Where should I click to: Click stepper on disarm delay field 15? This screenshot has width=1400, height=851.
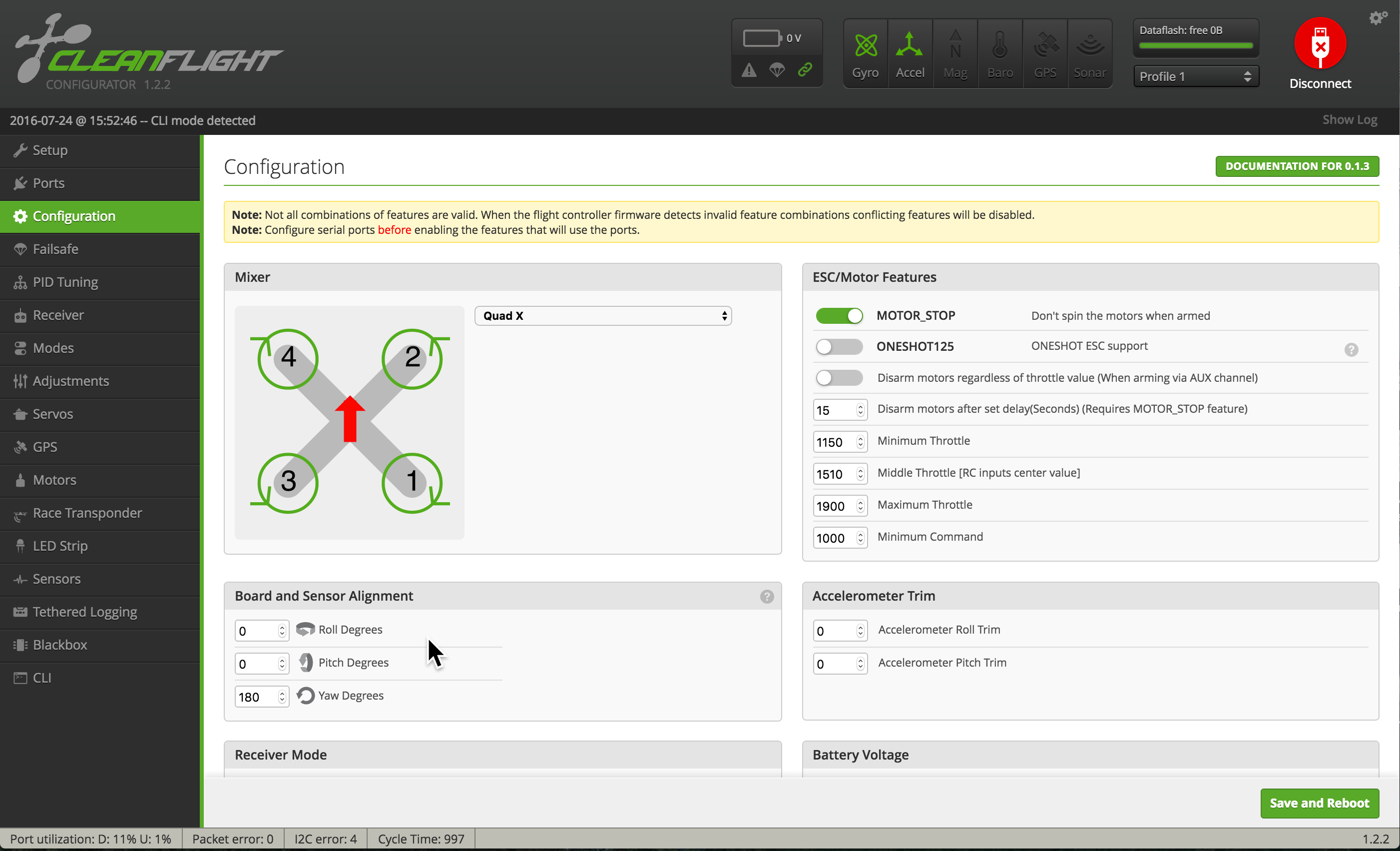pos(860,410)
